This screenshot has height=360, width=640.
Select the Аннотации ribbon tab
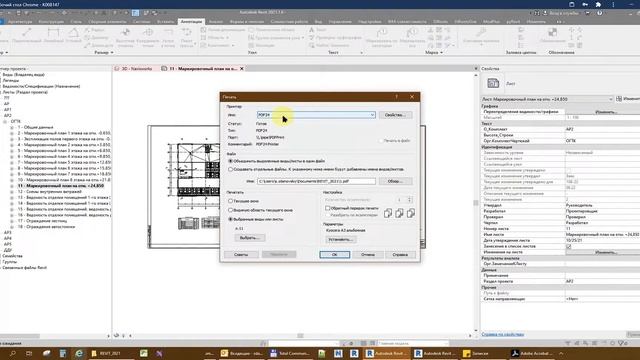(191, 22)
